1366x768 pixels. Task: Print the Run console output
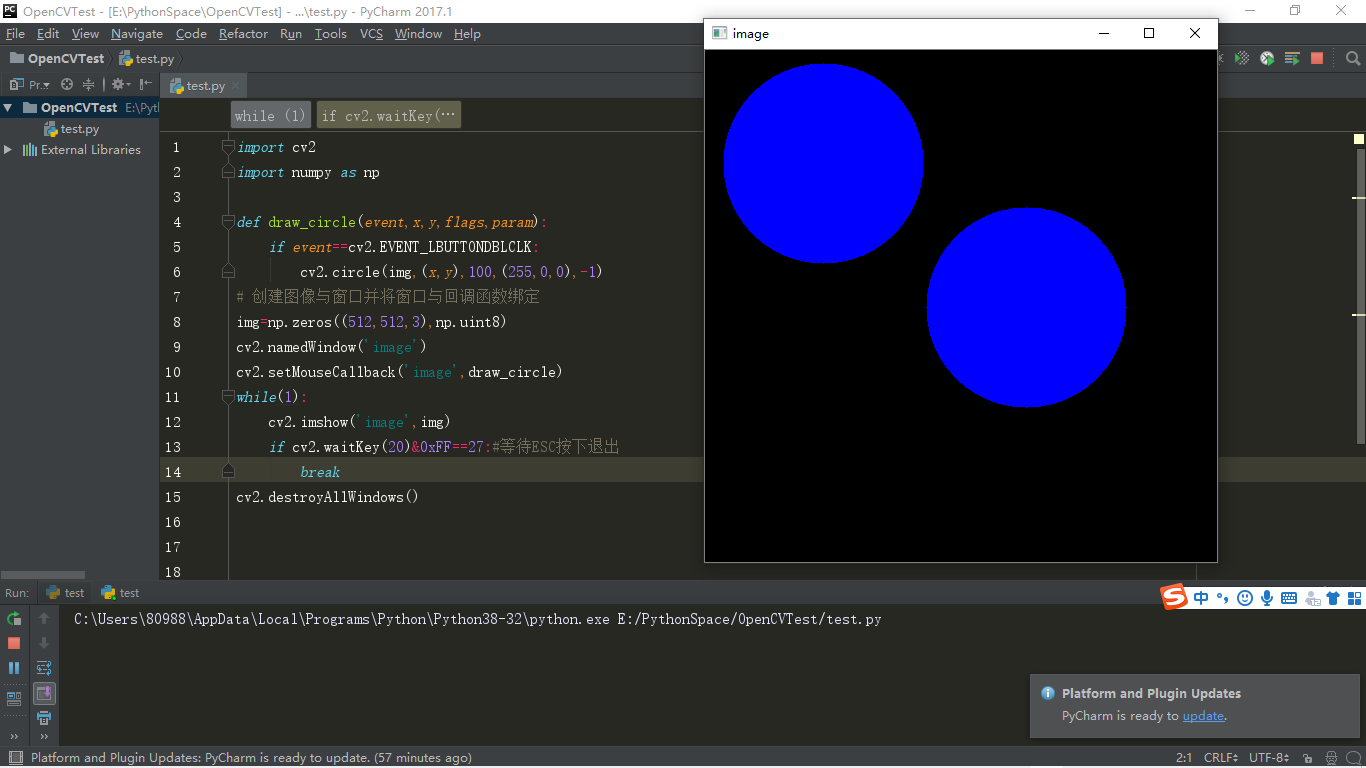point(44,717)
